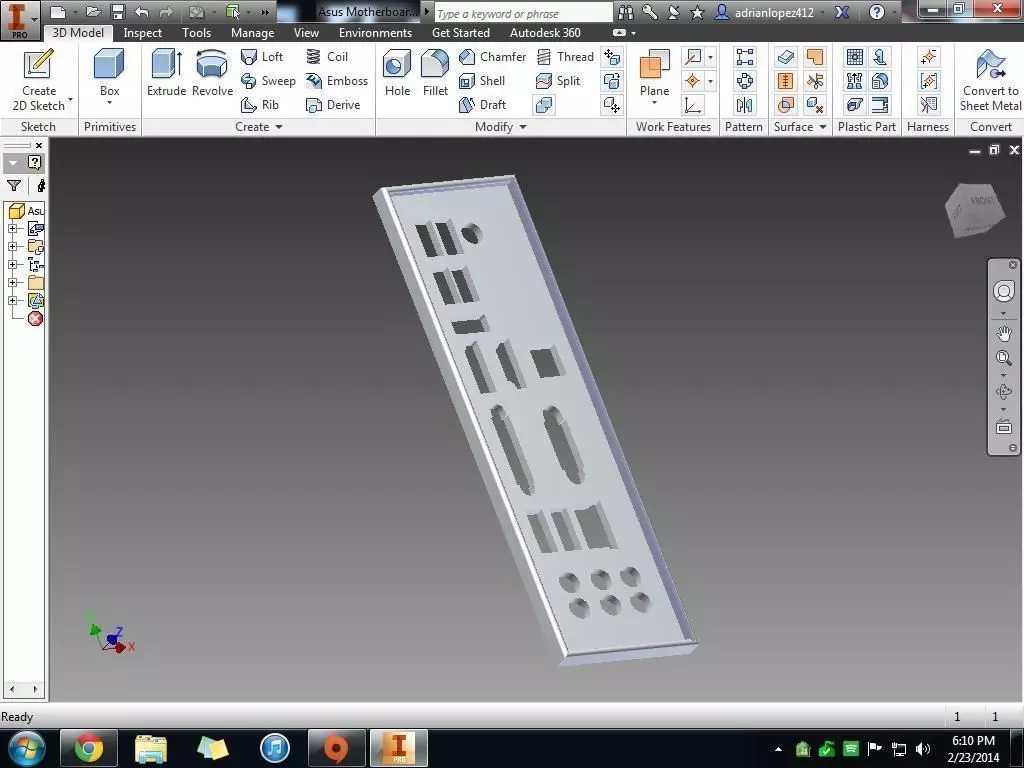The width and height of the screenshot is (1024, 768).
Task: Click the Zoom tool in navigation bar
Action: click(1004, 358)
